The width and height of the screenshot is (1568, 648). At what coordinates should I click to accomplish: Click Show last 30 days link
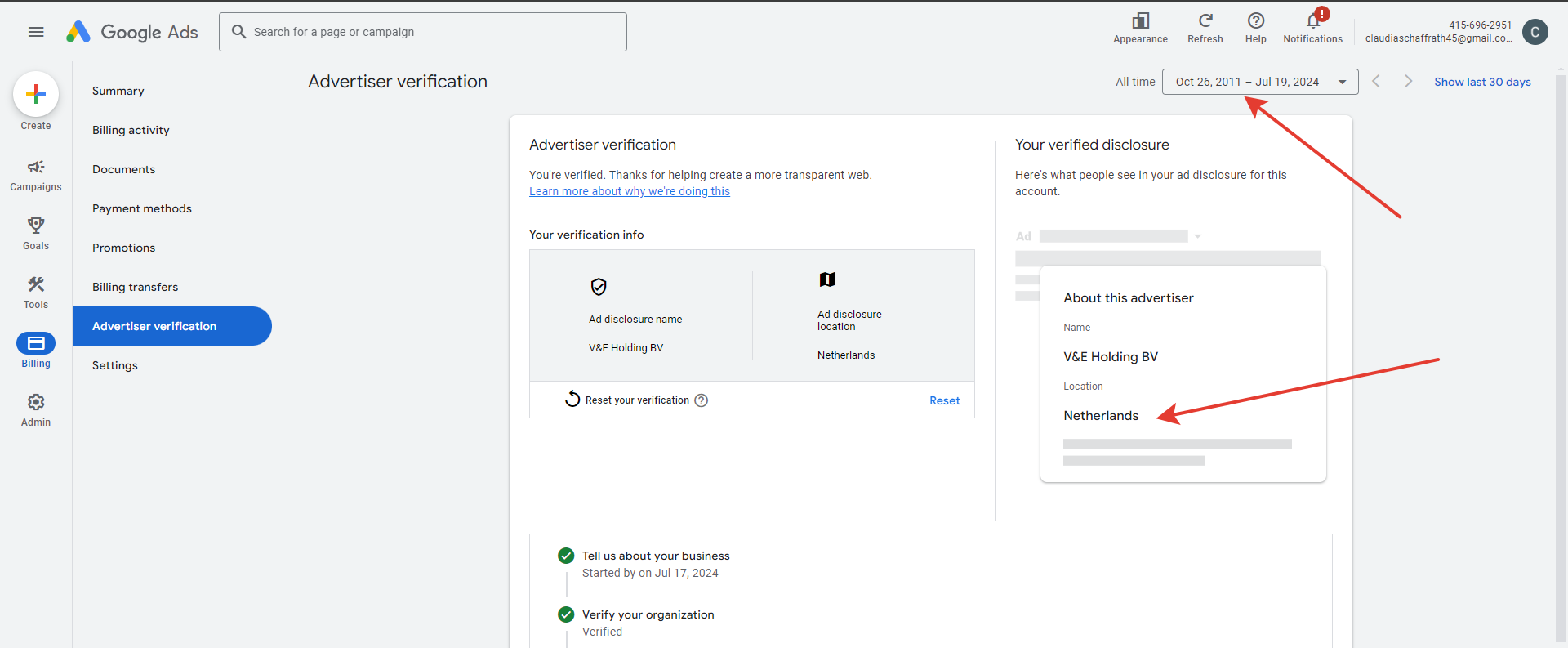[1482, 82]
